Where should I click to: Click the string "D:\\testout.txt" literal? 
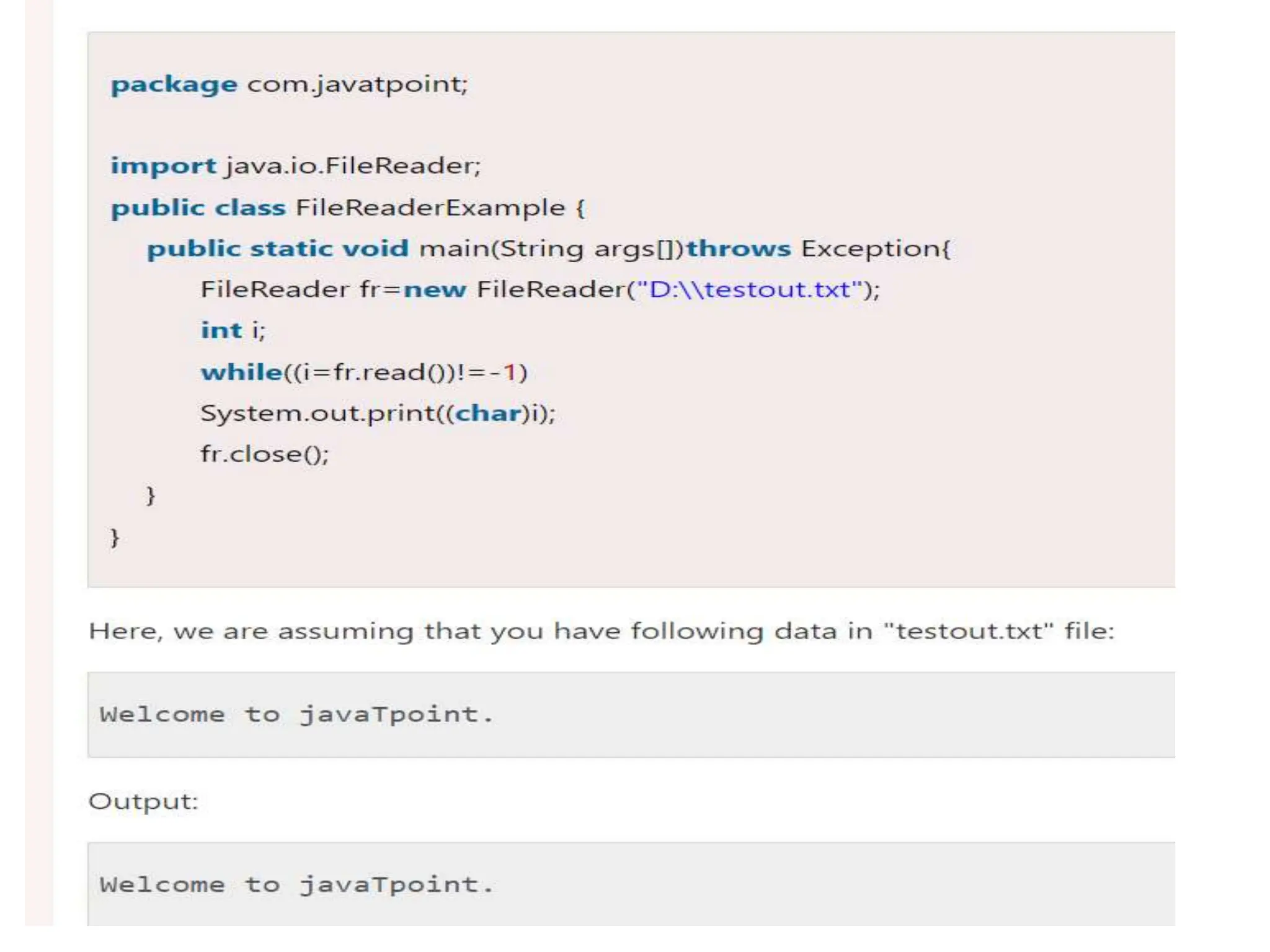pyautogui.click(x=750, y=289)
